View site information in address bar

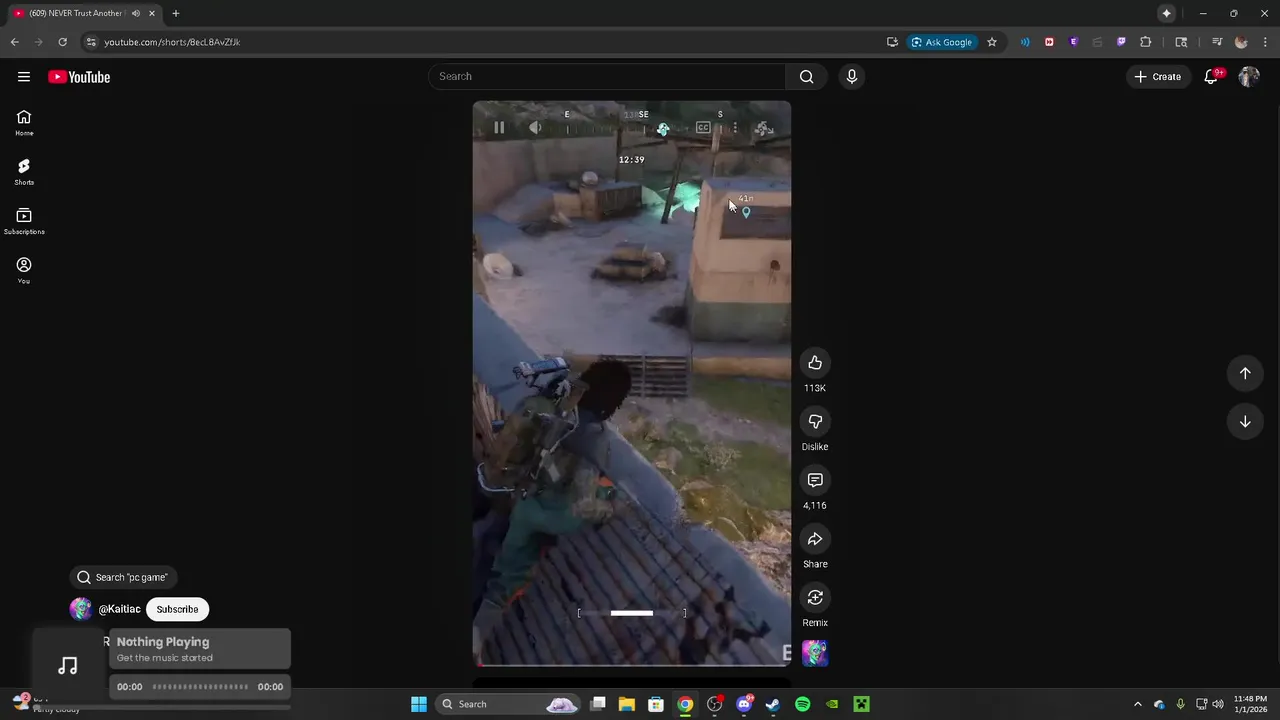click(x=91, y=42)
